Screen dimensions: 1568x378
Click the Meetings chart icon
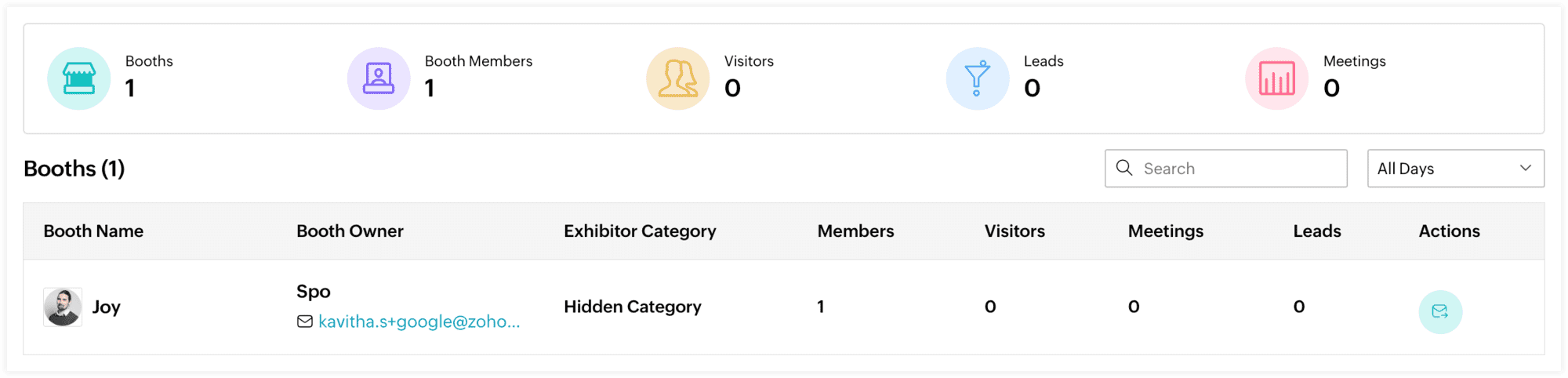(x=1277, y=78)
